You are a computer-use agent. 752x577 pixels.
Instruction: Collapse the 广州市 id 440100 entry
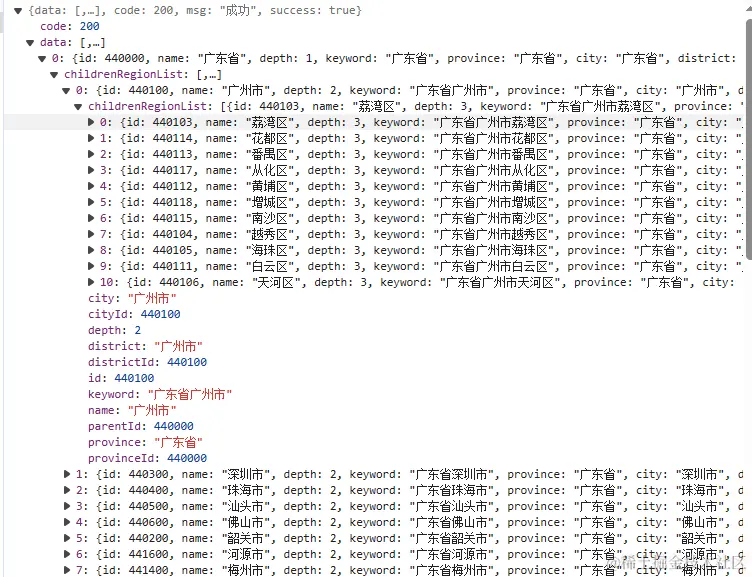(x=66, y=91)
